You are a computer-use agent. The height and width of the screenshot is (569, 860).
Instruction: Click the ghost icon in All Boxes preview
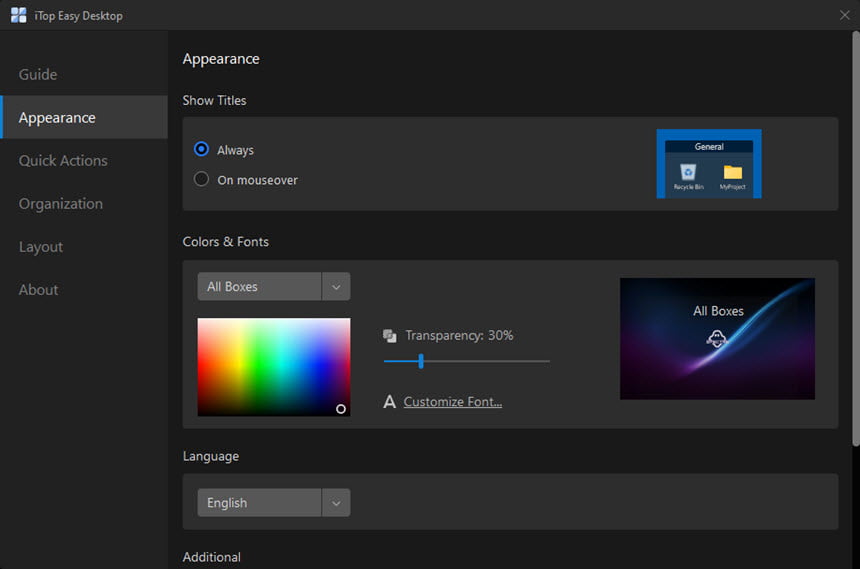pos(716,338)
